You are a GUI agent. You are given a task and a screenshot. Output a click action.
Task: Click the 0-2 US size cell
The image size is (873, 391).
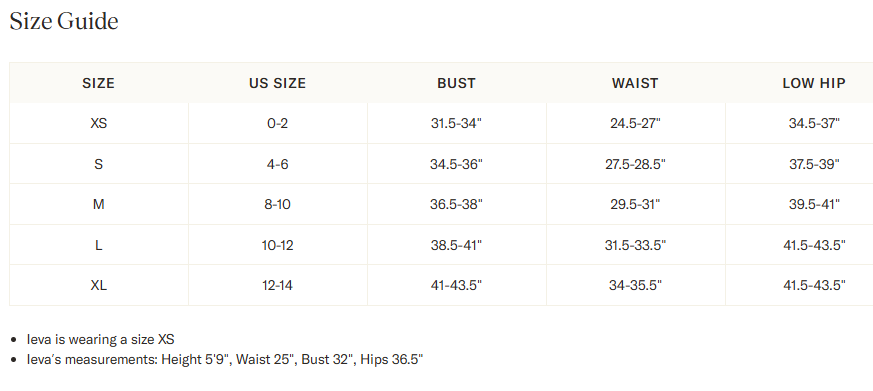(x=277, y=123)
